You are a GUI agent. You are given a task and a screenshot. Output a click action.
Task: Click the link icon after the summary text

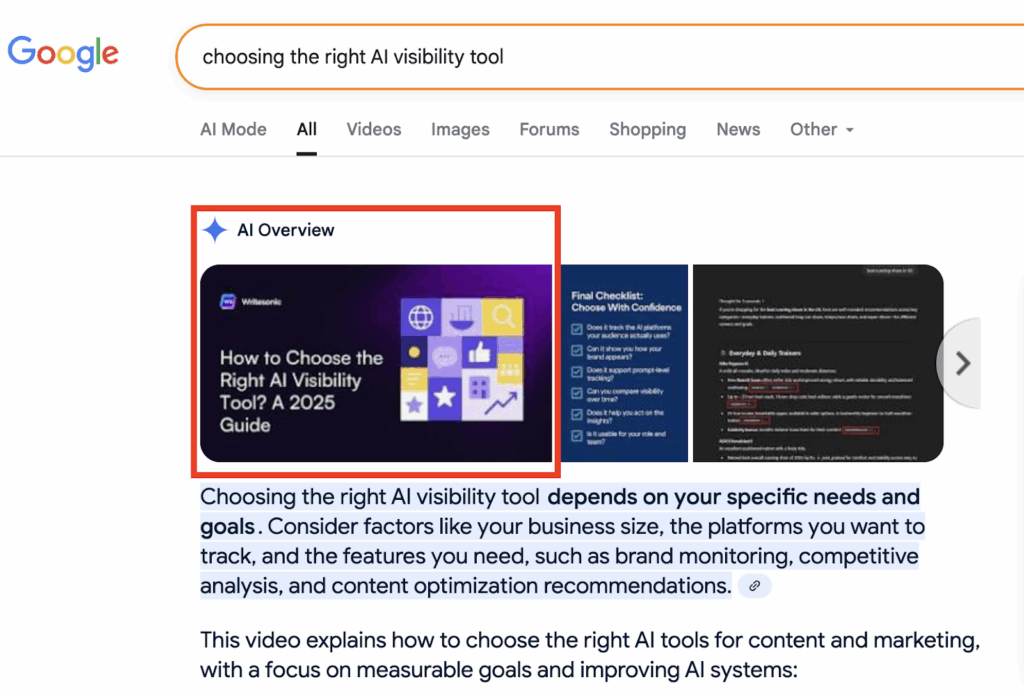pos(755,586)
